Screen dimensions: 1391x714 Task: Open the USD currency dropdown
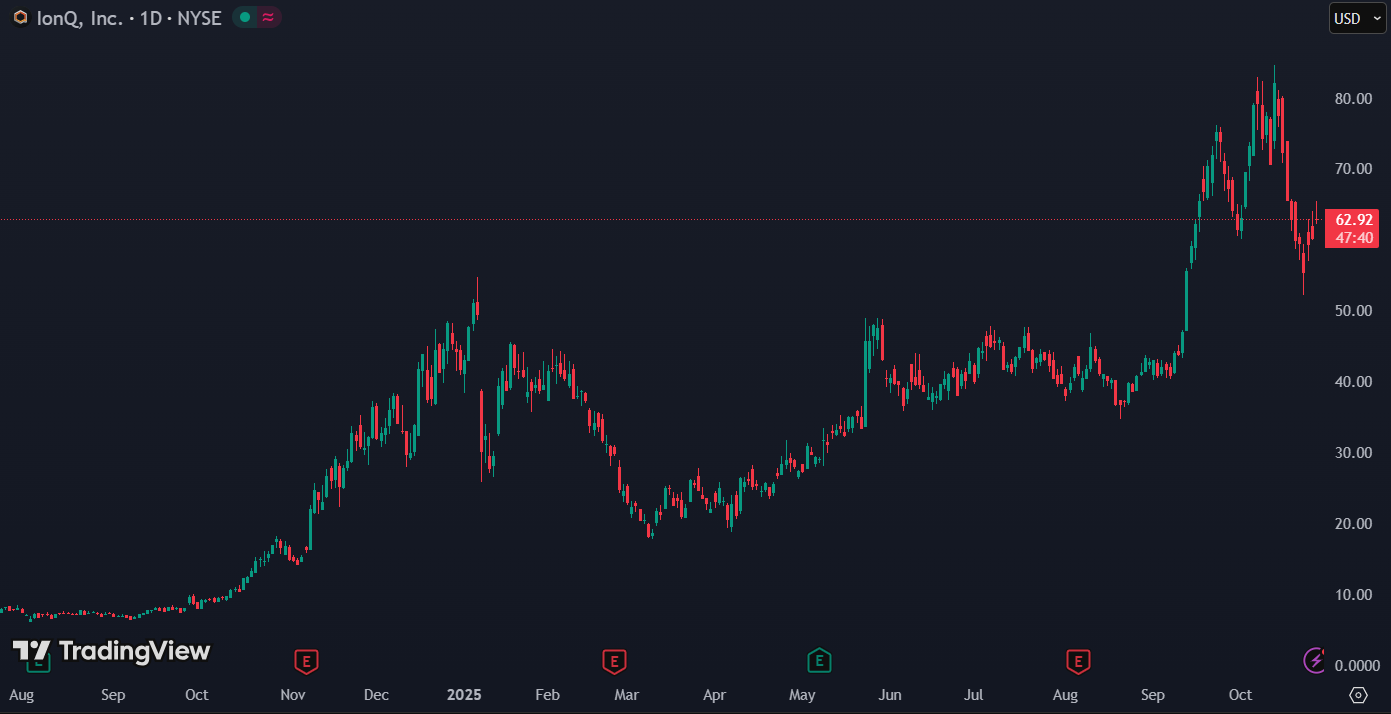pos(1357,18)
